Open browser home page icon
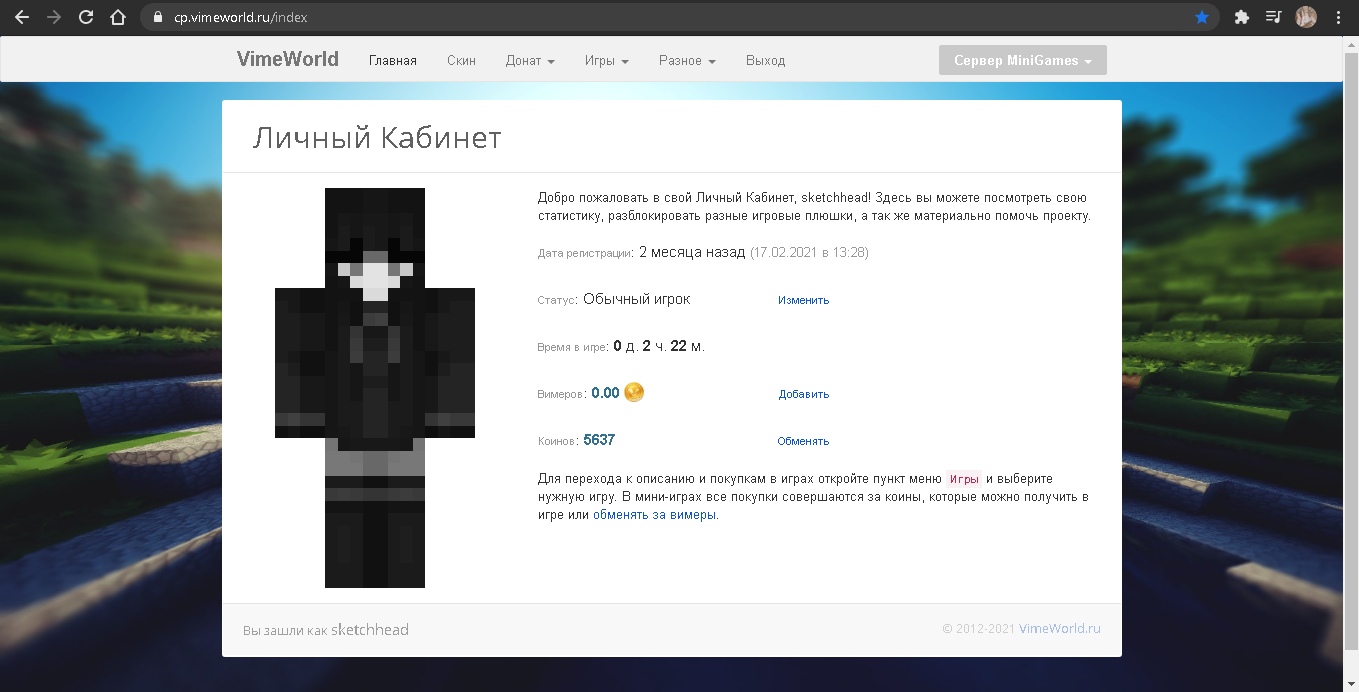 (x=118, y=17)
